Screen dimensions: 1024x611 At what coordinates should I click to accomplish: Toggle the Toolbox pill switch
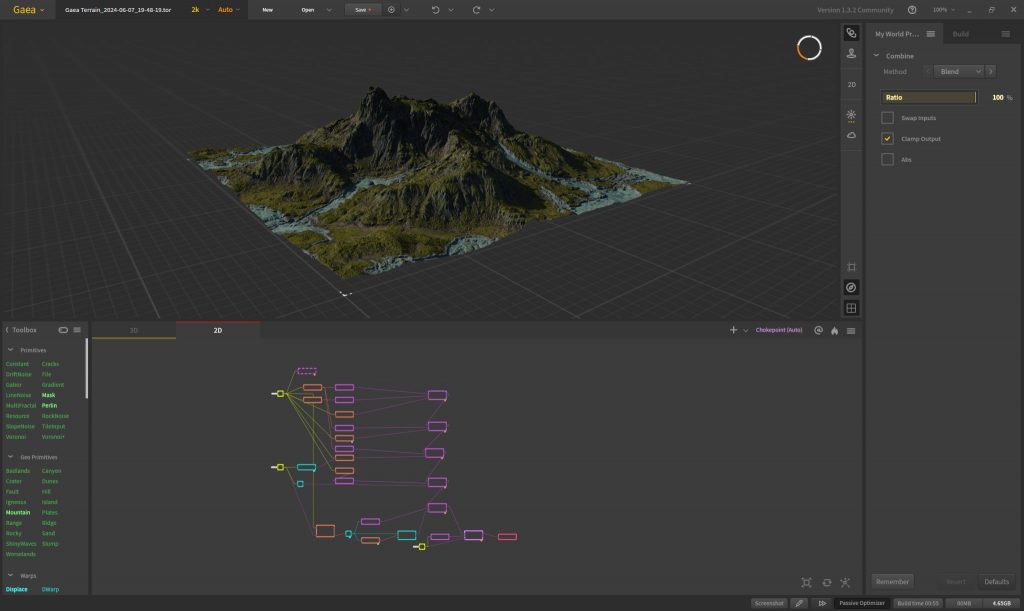click(63, 330)
